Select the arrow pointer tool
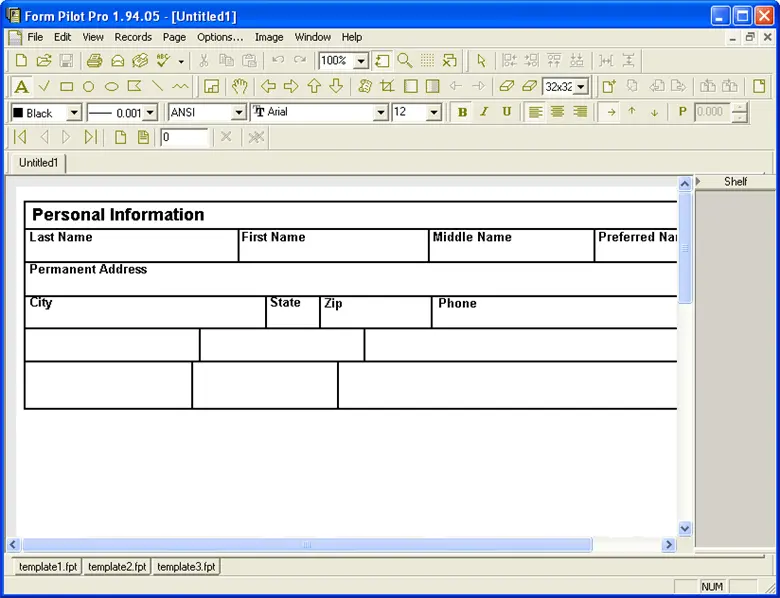The height and width of the screenshot is (598, 780). pos(481,61)
